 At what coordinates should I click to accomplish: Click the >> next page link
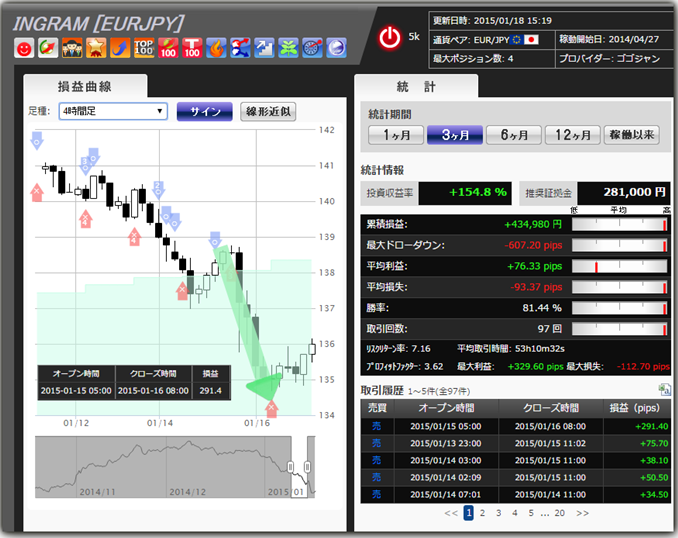coord(582,513)
